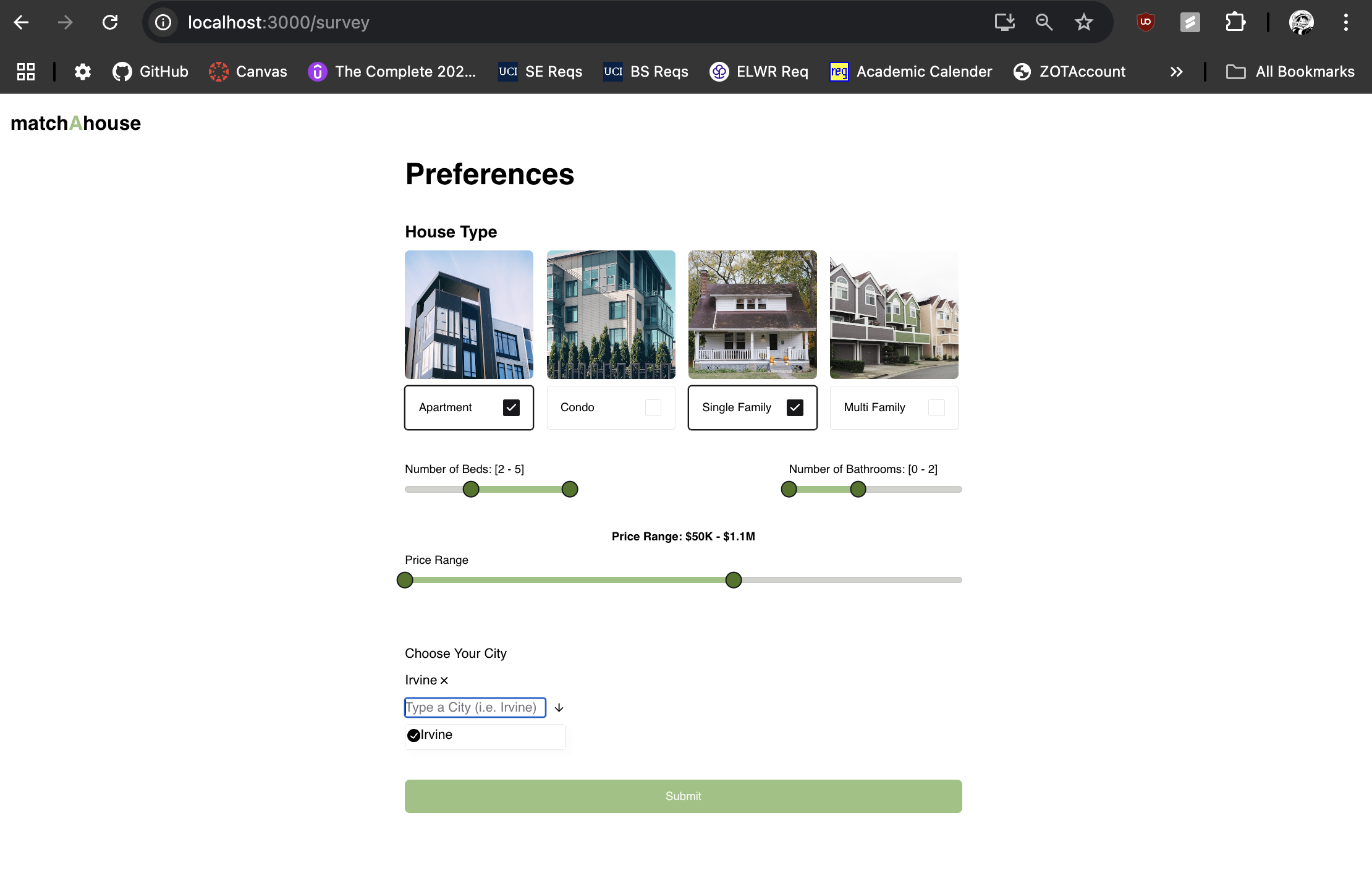Click the install app icon in address bar
Viewport: 1372px width, 873px height.
click(1004, 23)
